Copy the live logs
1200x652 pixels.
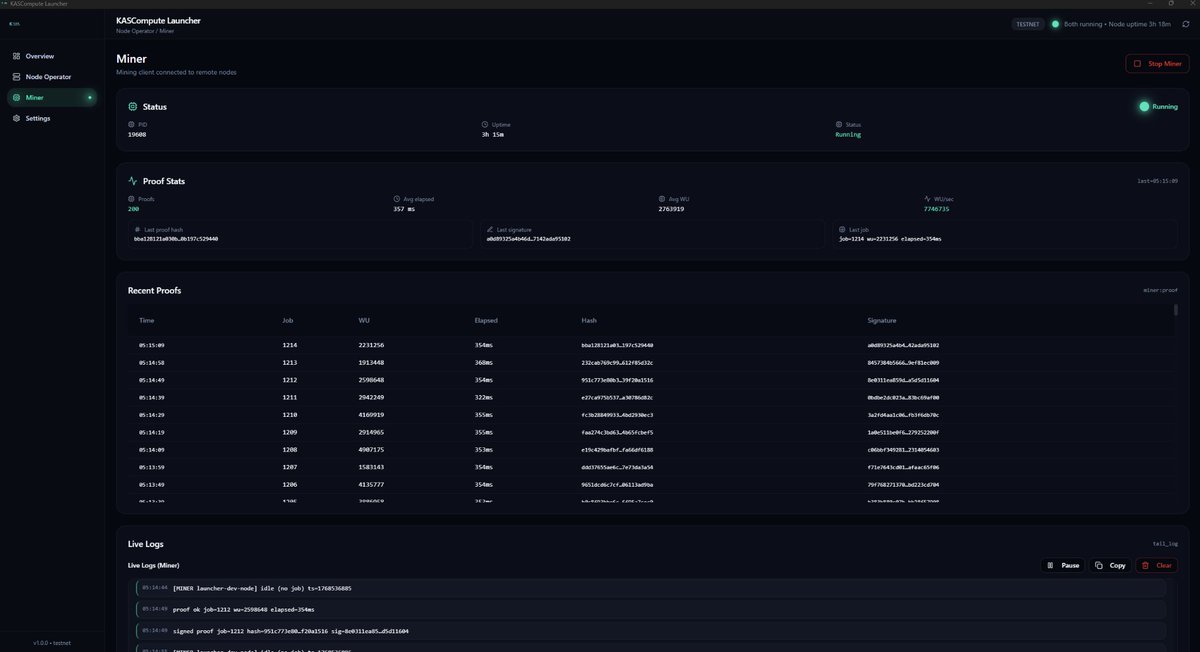[1110, 565]
